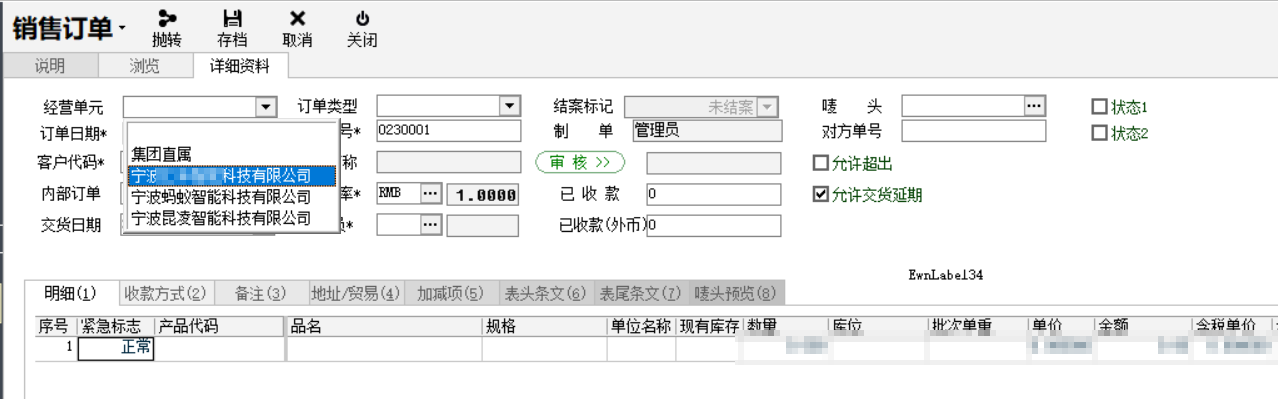Open the ellipsis lookup below the currency row
1278x399 pixels.
(x=431, y=226)
